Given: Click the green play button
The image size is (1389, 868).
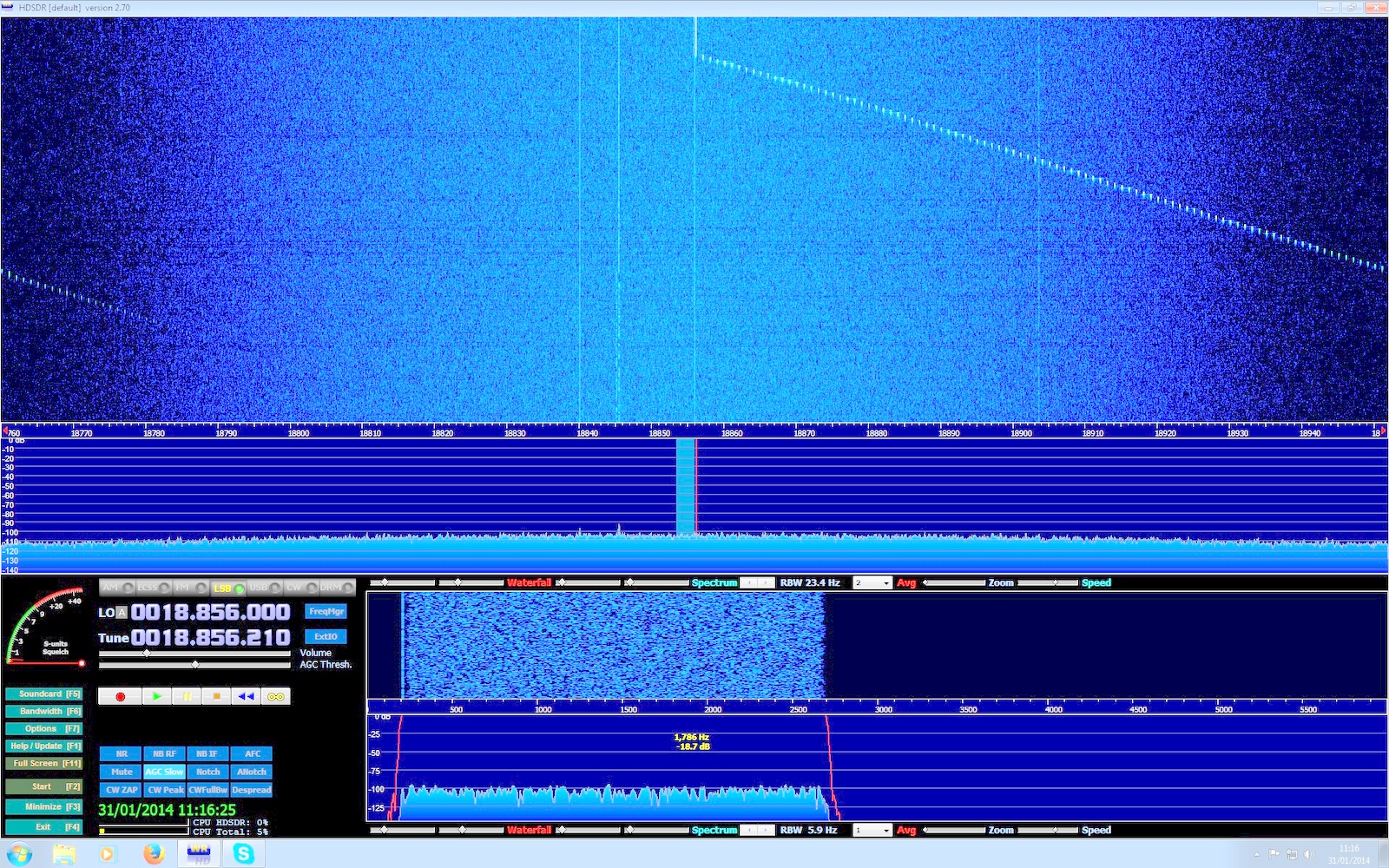Looking at the screenshot, I should point(156,696).
